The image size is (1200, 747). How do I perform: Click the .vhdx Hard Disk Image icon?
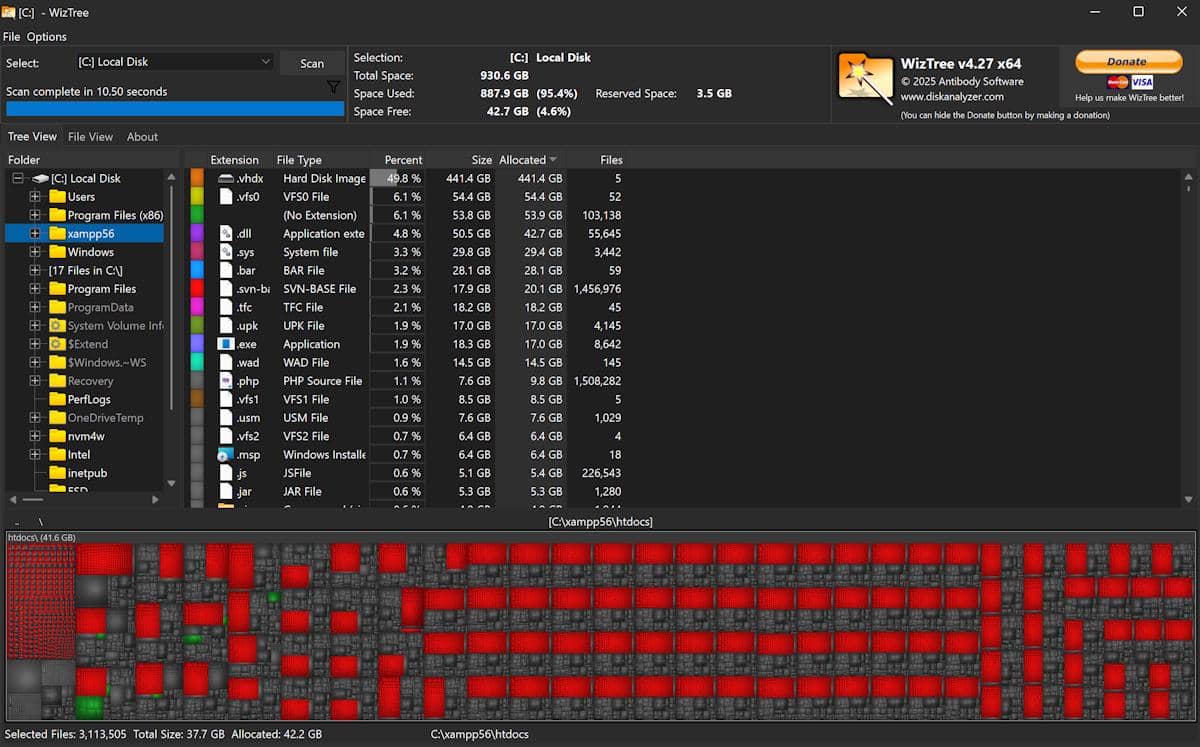226,178
